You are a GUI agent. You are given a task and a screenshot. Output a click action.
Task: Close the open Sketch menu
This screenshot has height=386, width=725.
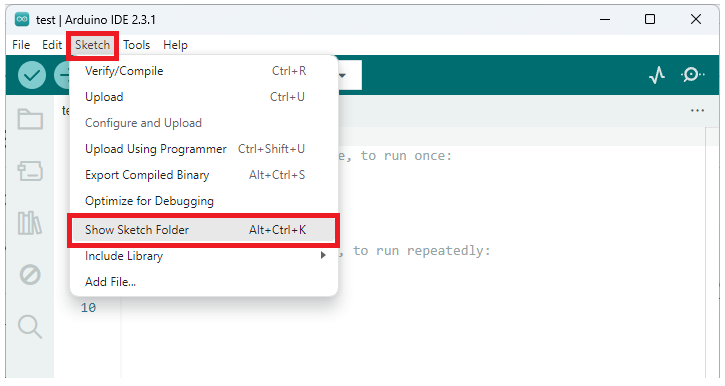tap(92, 45)
